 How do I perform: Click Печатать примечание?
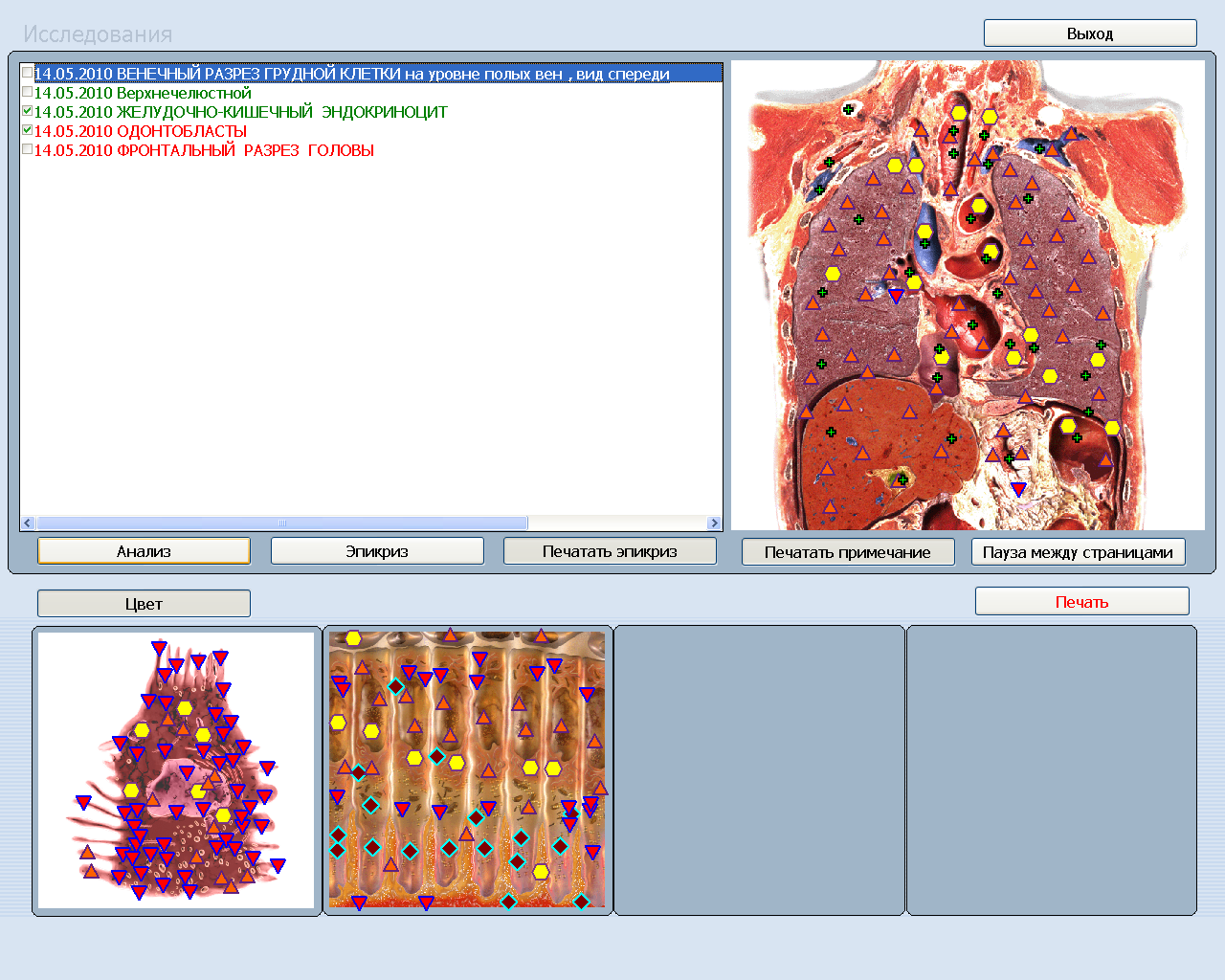coord(848,552)
